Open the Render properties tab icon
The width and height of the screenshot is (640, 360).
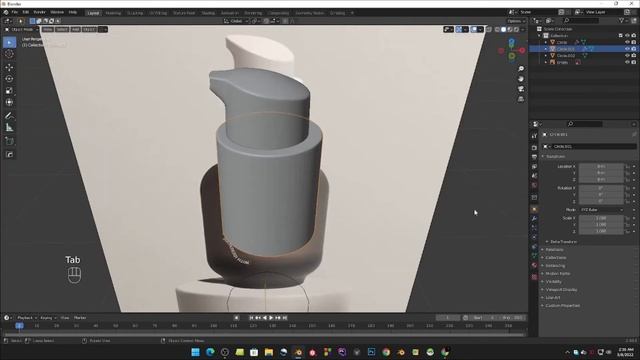coord(534,147)
